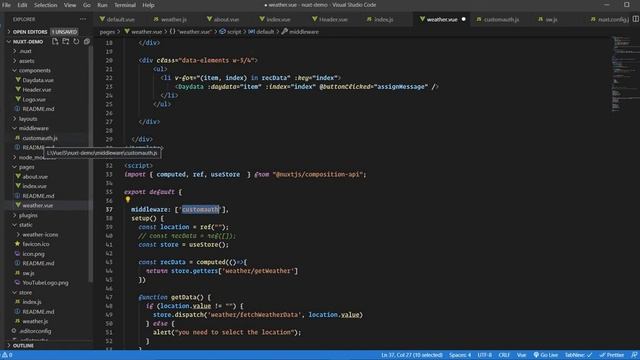This screenshot has height=360, width=640.
Task: Expand the plugins folder
Action: 28,215
